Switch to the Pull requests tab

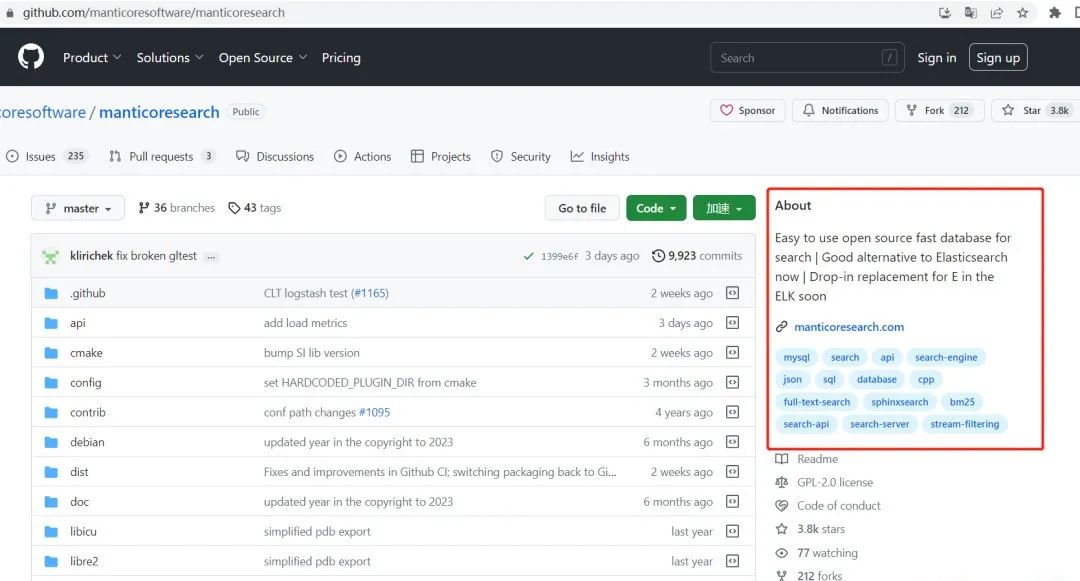point(162,156)
